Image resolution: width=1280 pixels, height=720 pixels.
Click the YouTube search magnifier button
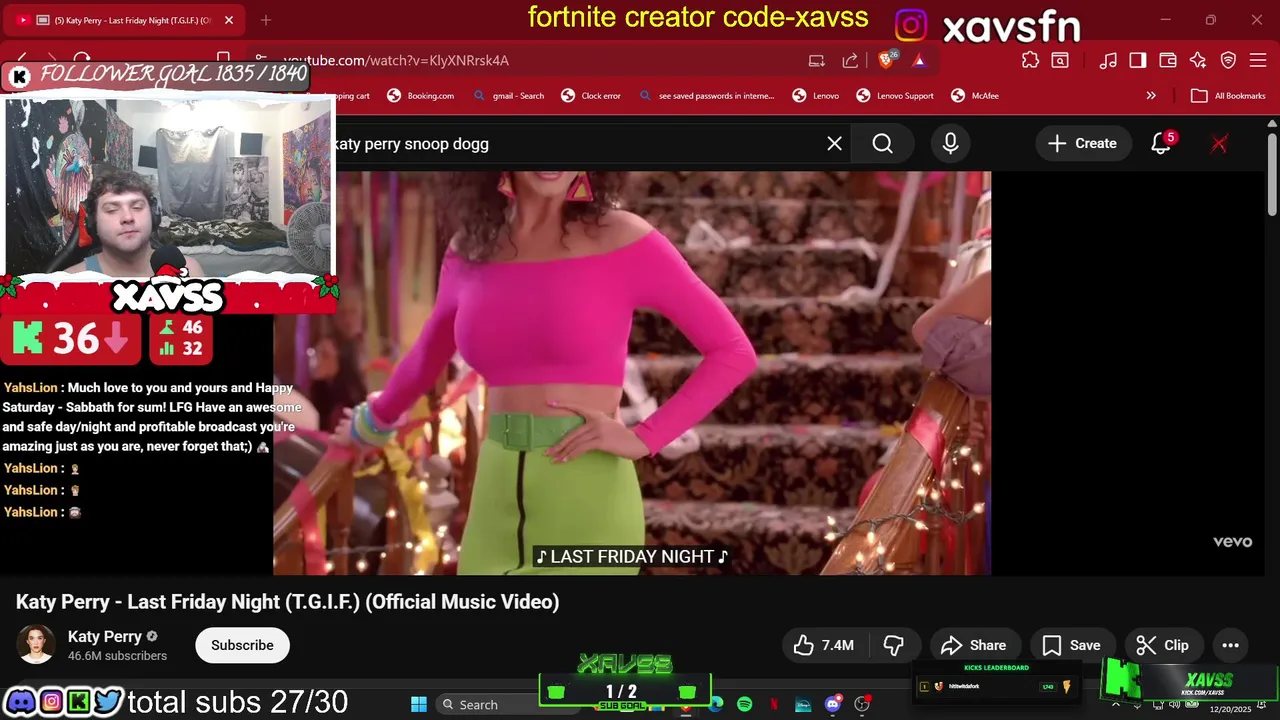pyautogui.click(x=882, y=143)
